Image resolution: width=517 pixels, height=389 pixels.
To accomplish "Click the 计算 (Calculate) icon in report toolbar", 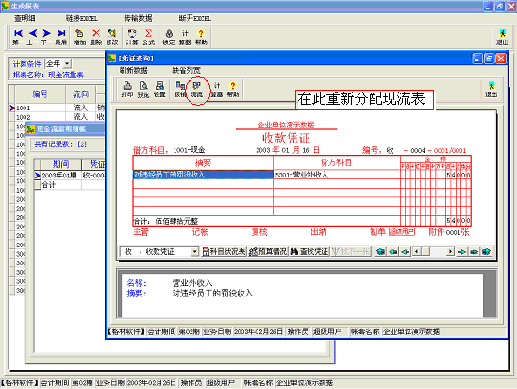I will (x=132, y=36).
